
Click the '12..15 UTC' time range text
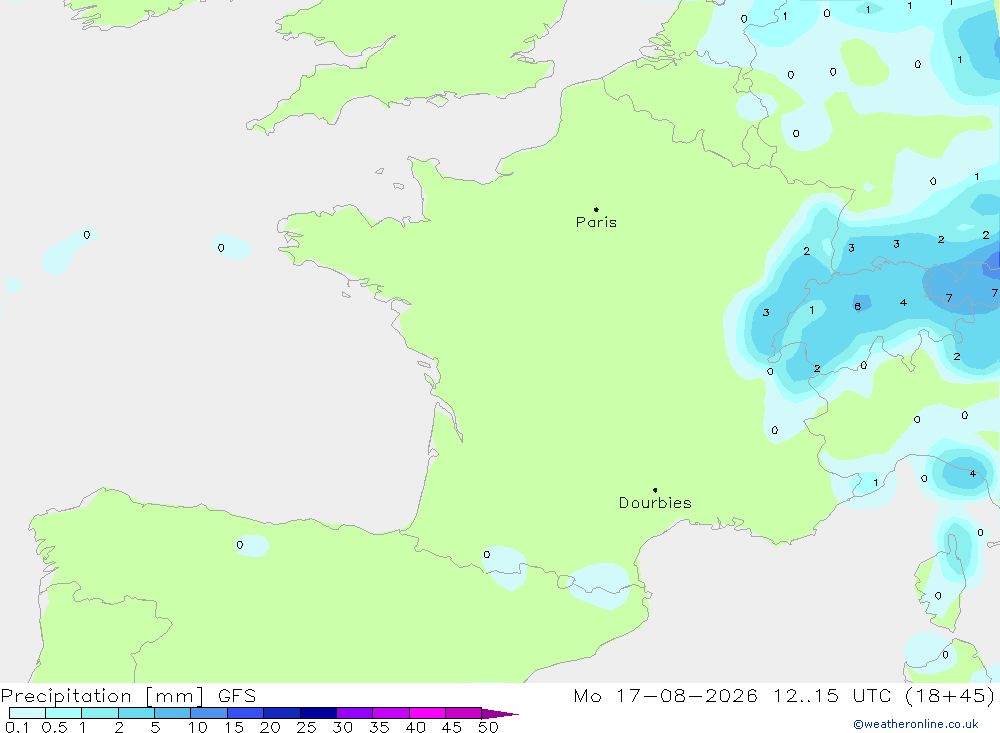coord(832,696)
